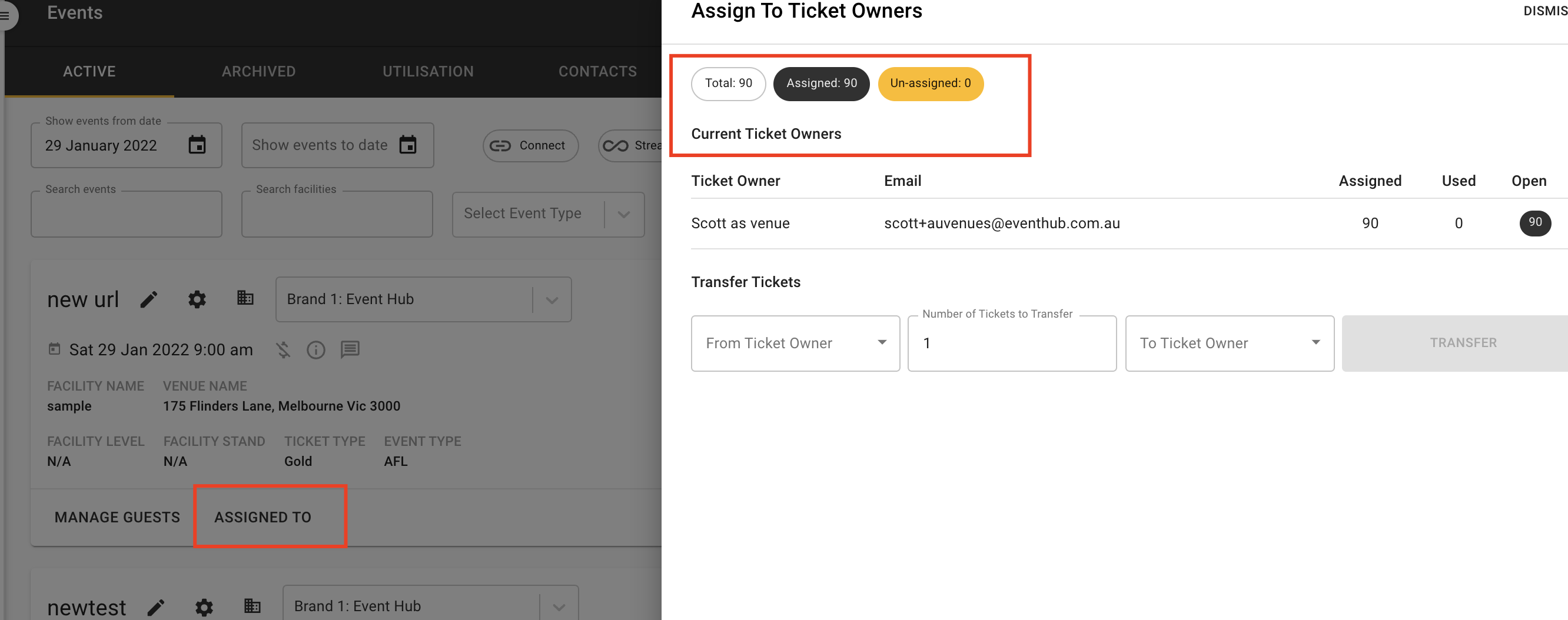Open calendar picker for Show events from date
The height and width of the screenshot is (620, 1568).
(197, 145)
